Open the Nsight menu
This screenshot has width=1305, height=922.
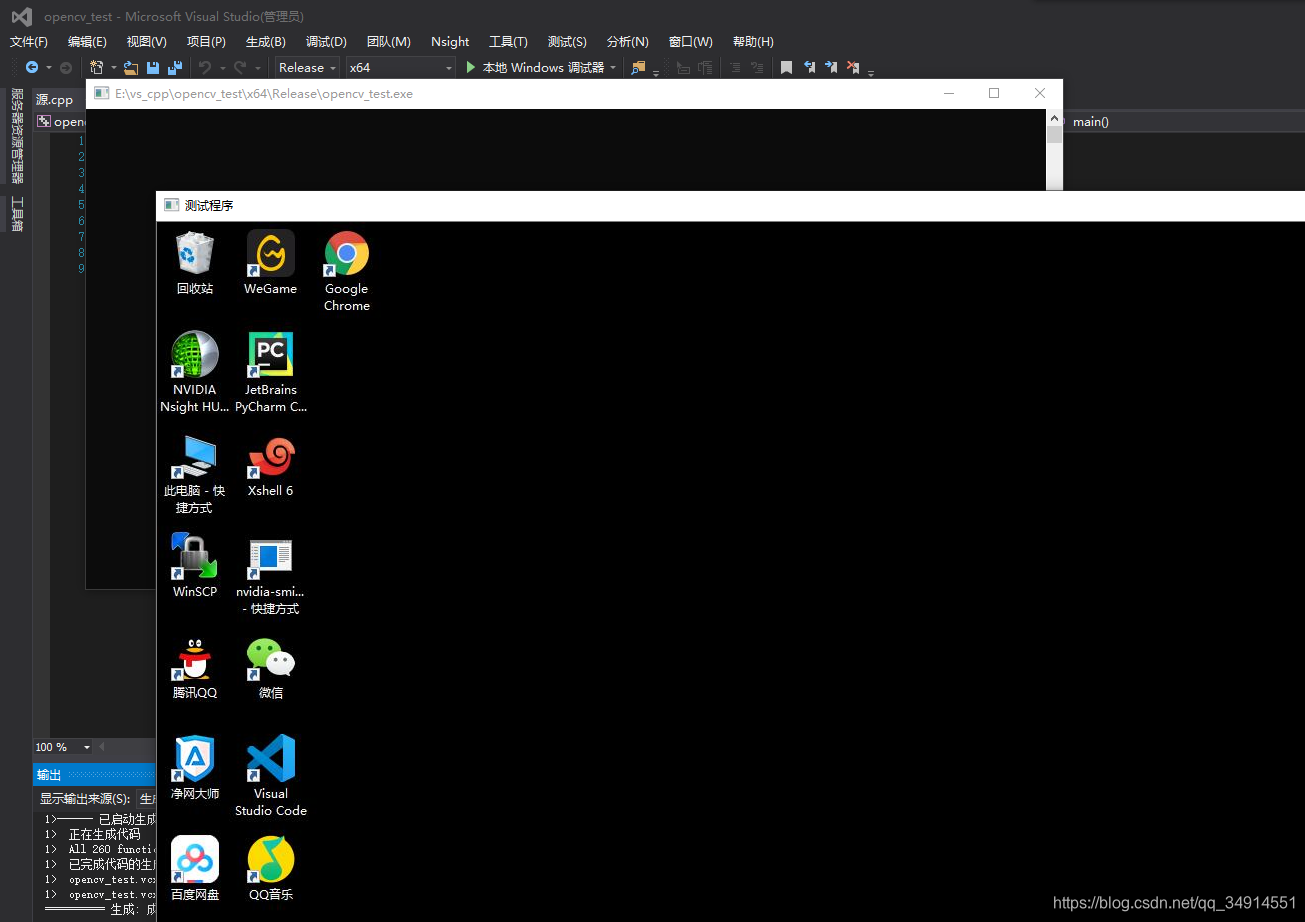click(450, 42)
